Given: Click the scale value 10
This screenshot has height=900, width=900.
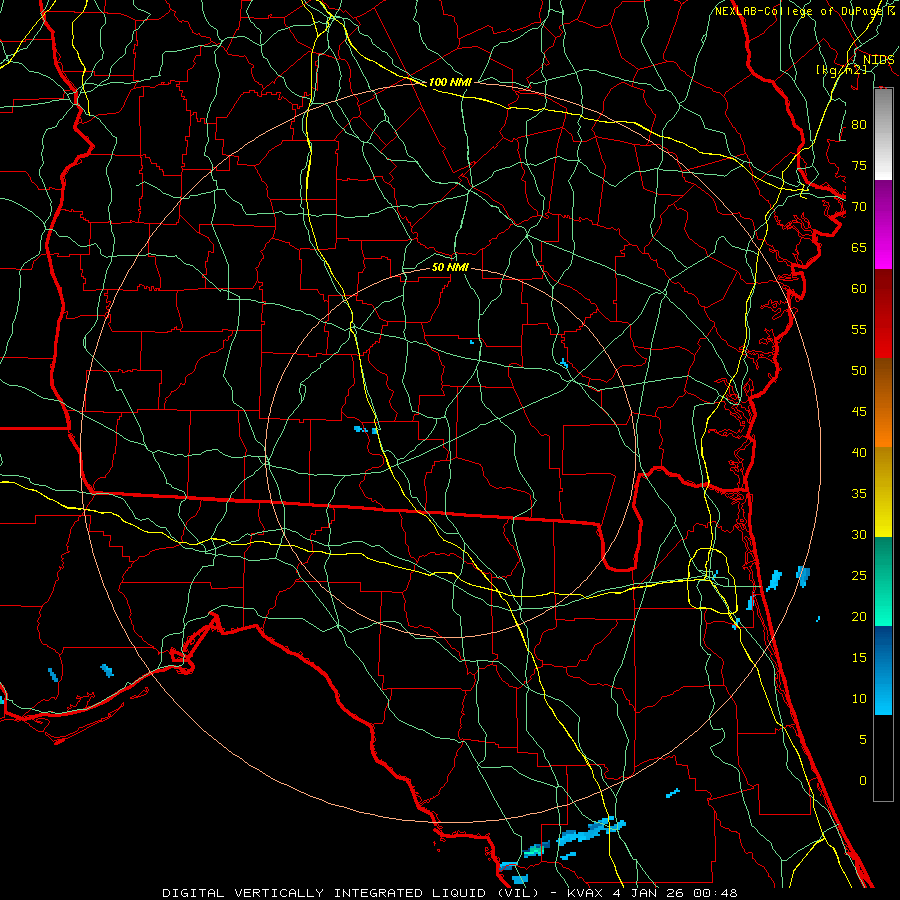Looking at the screenshot, I should point(859,699).
